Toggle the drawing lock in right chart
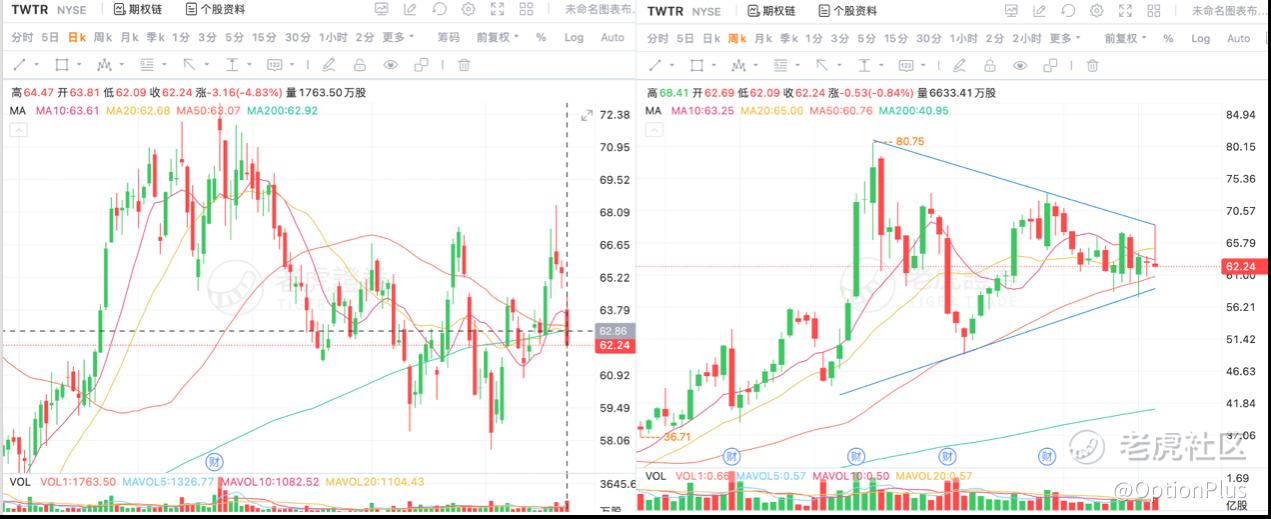The image size is (1271, 519). (x=990, y=65)
